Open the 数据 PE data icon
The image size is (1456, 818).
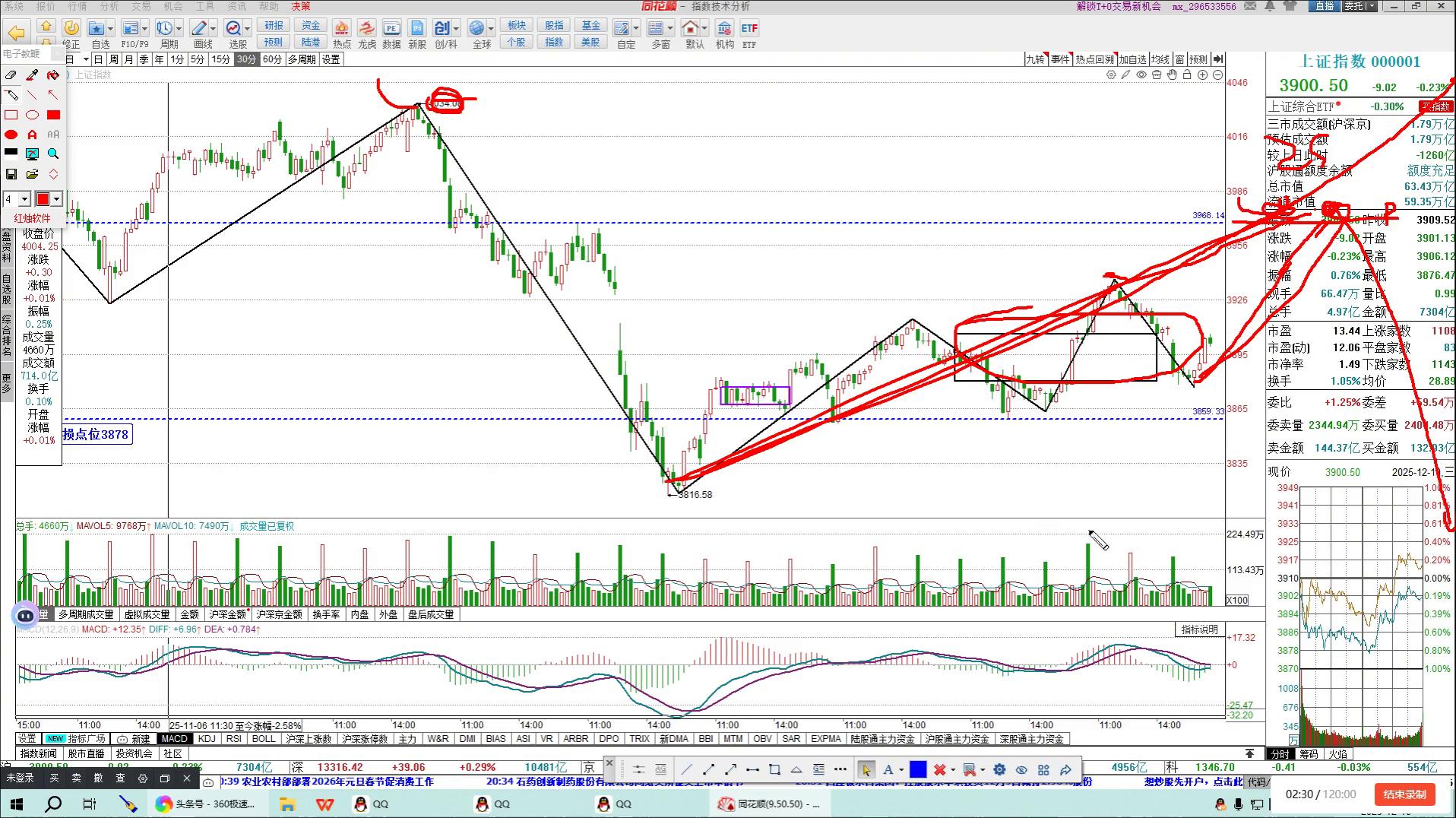391,34
